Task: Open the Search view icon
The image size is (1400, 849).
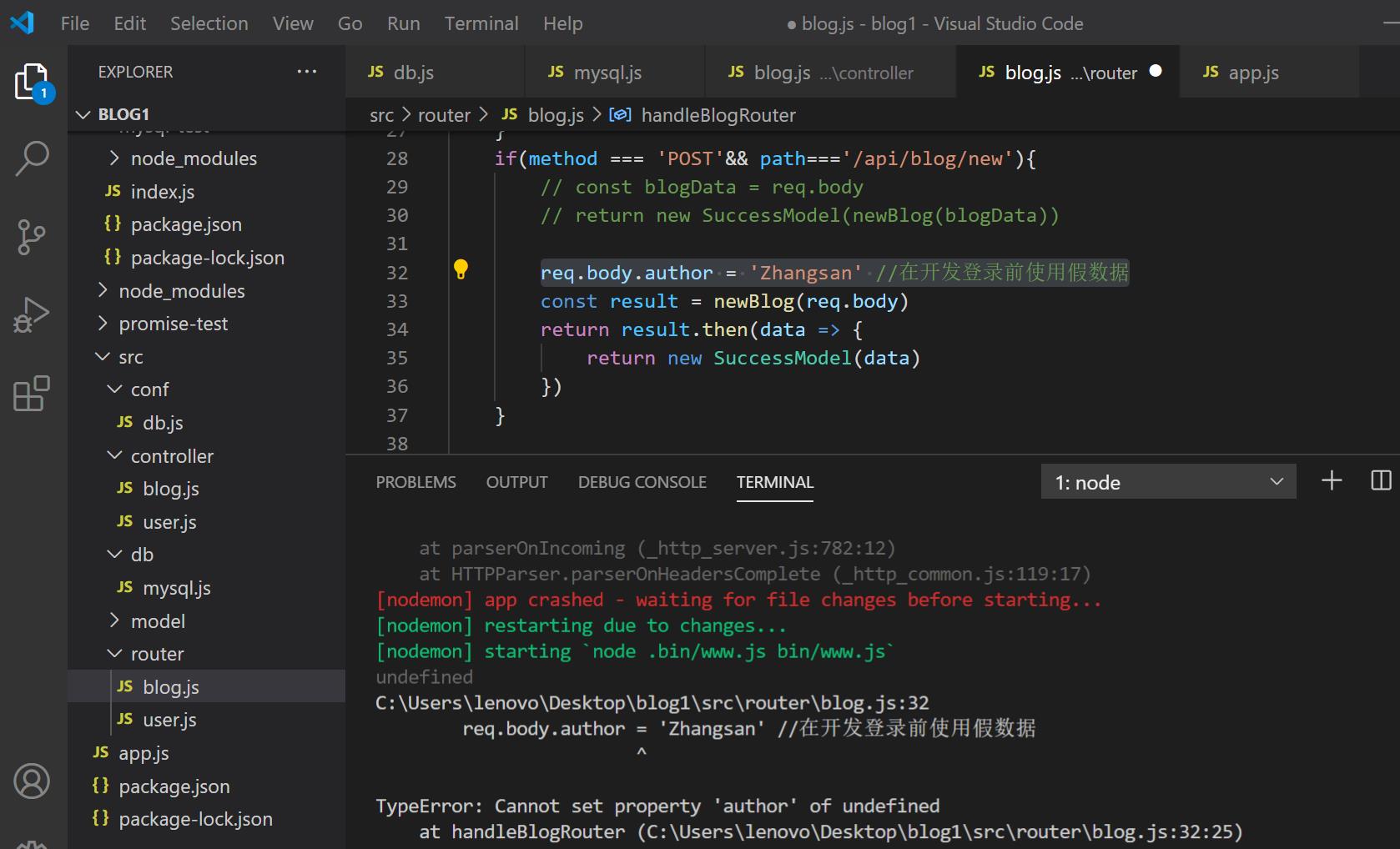Action: tap(33, 158)
